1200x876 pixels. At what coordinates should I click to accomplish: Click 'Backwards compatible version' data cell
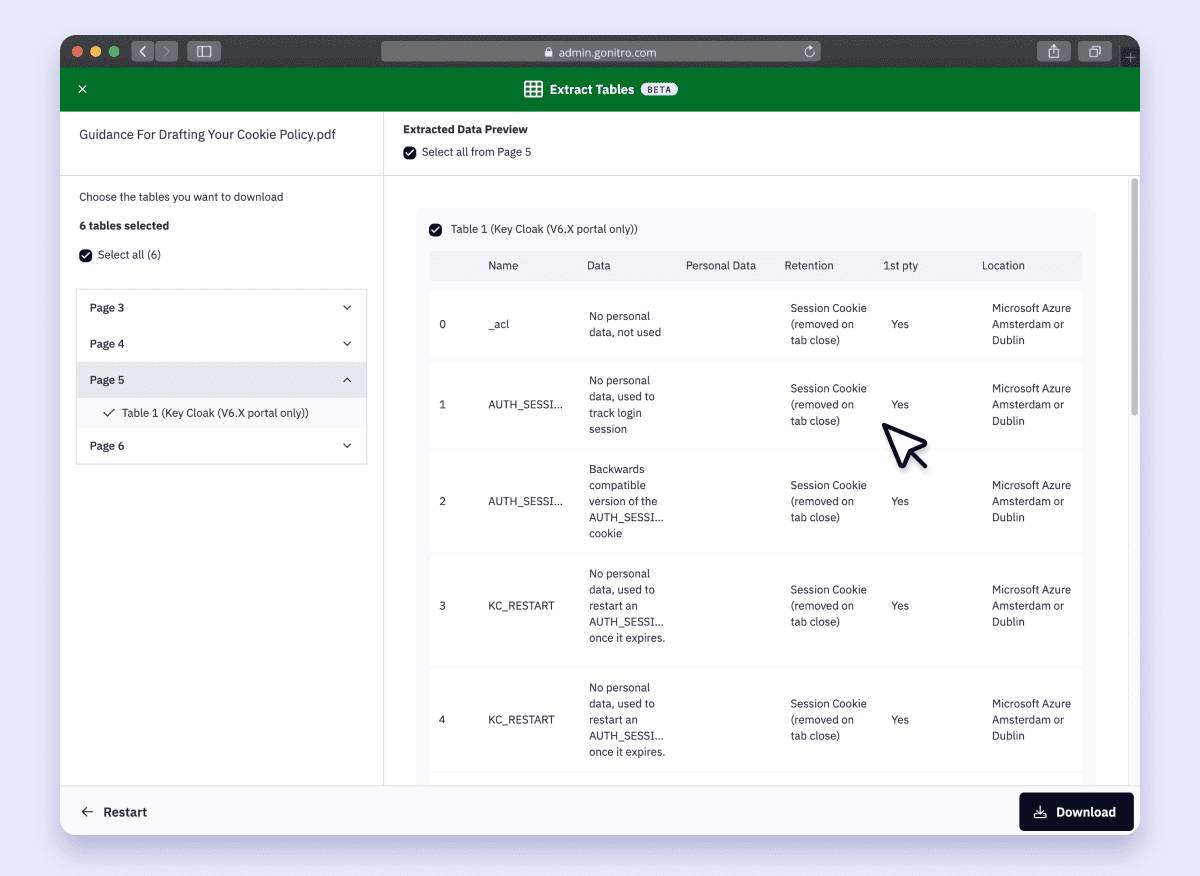626,501
